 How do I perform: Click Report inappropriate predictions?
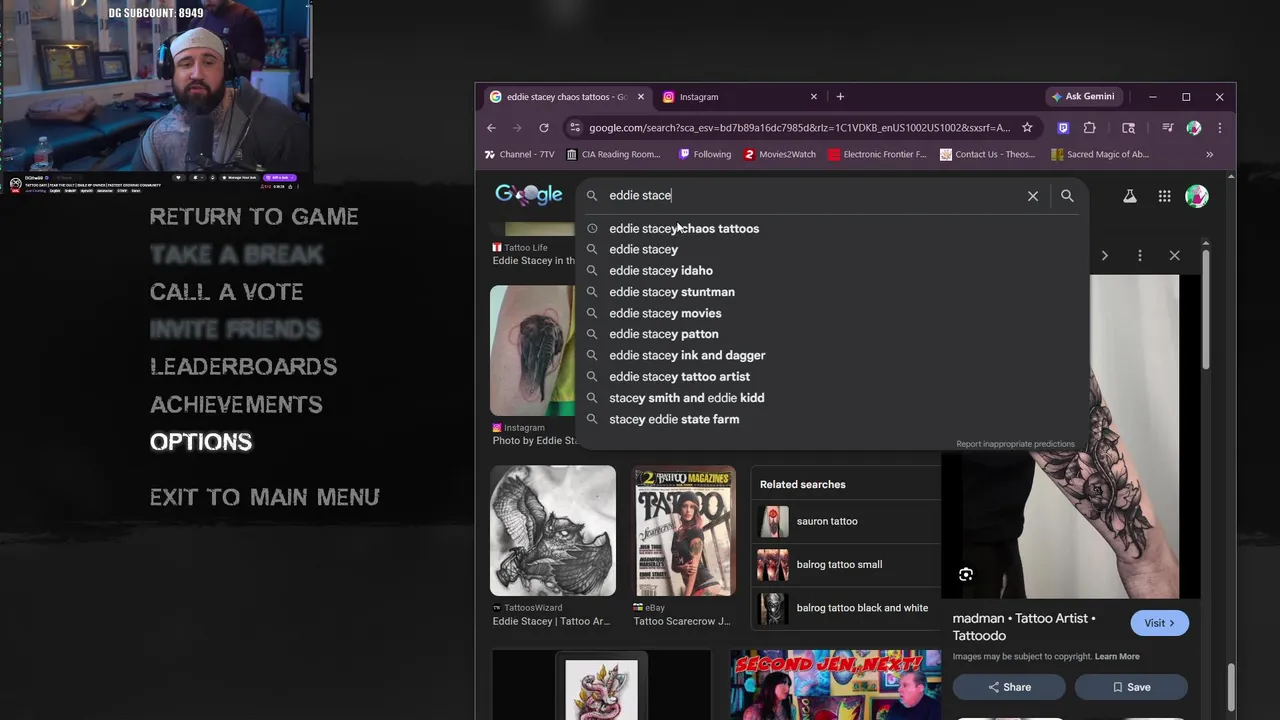point(1015,444)
